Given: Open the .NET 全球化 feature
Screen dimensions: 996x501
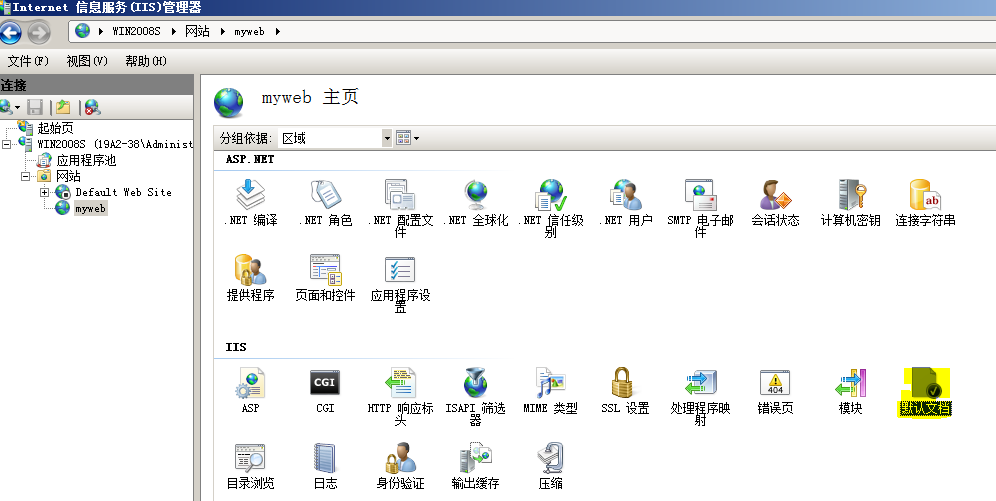Looking at the screenshot, I should [475, 203].
